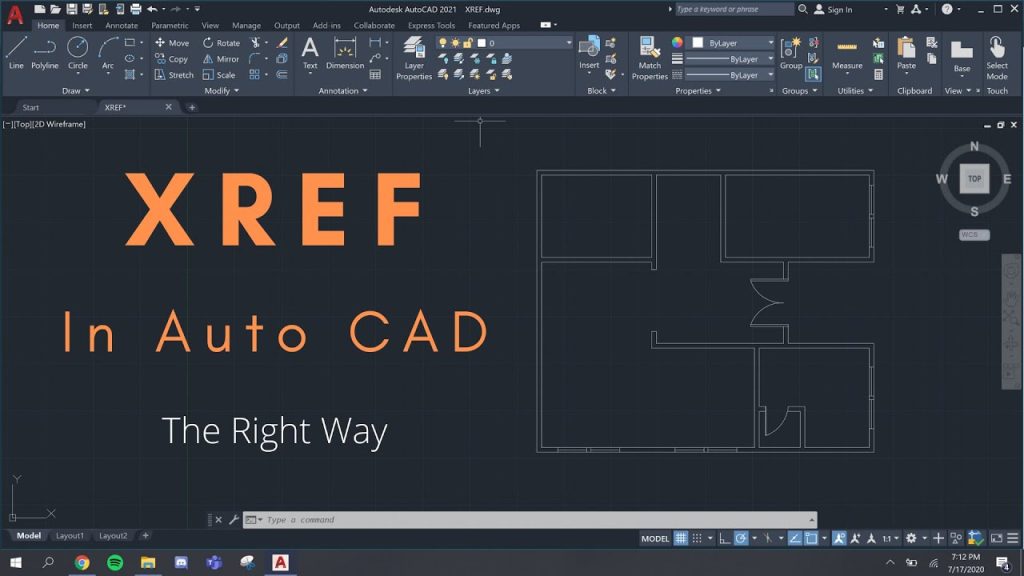Toggle isometric drafting in status bar
The width and height of the screenshot is (1024, 576).
click(768, 538)
